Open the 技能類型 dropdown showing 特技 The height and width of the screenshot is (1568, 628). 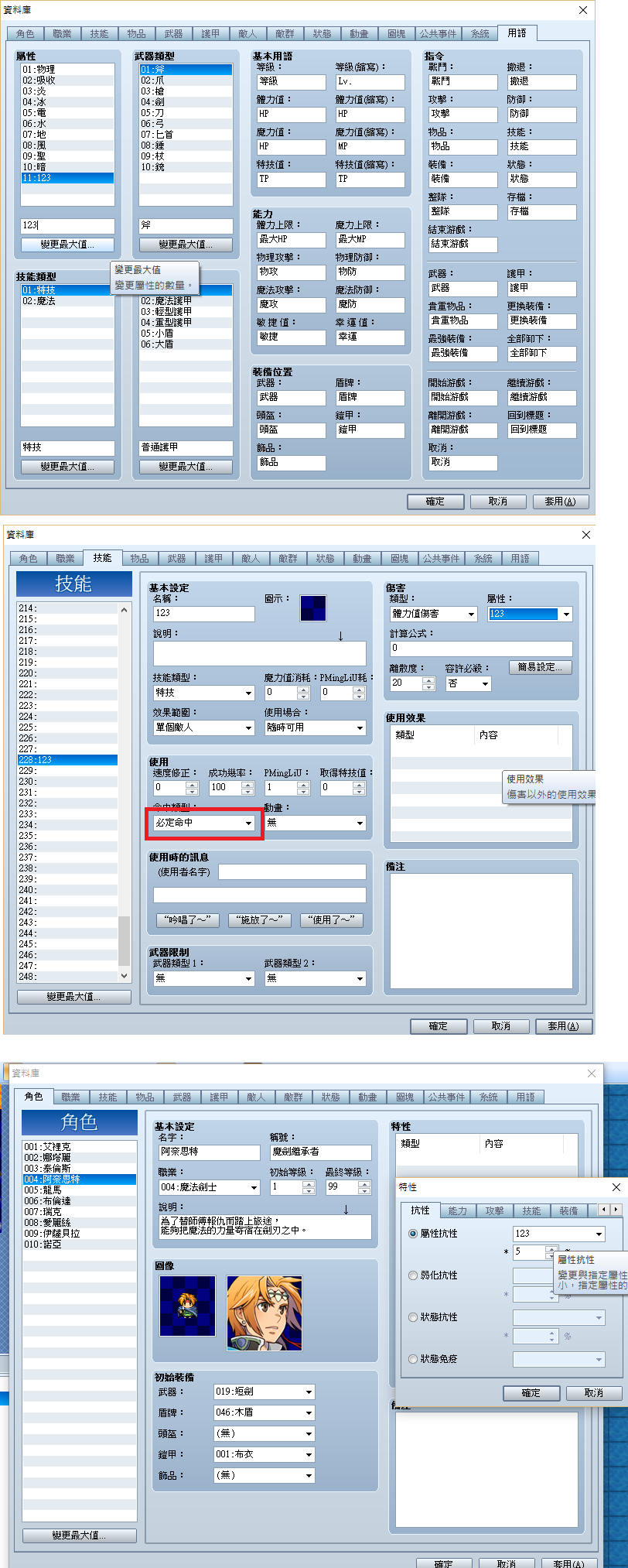tap(204, 693)
